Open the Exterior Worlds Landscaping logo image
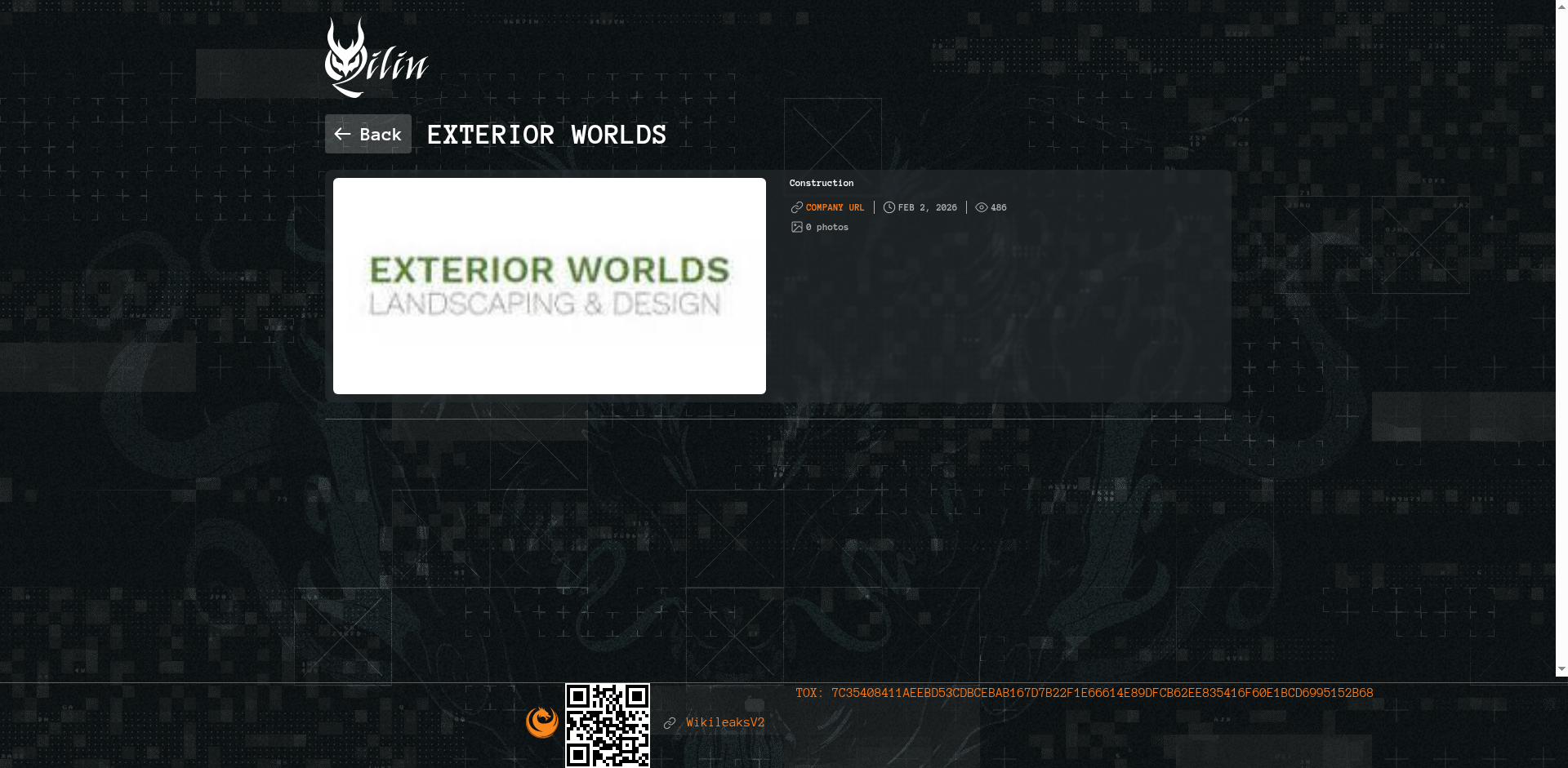 [x=549, y=286]
